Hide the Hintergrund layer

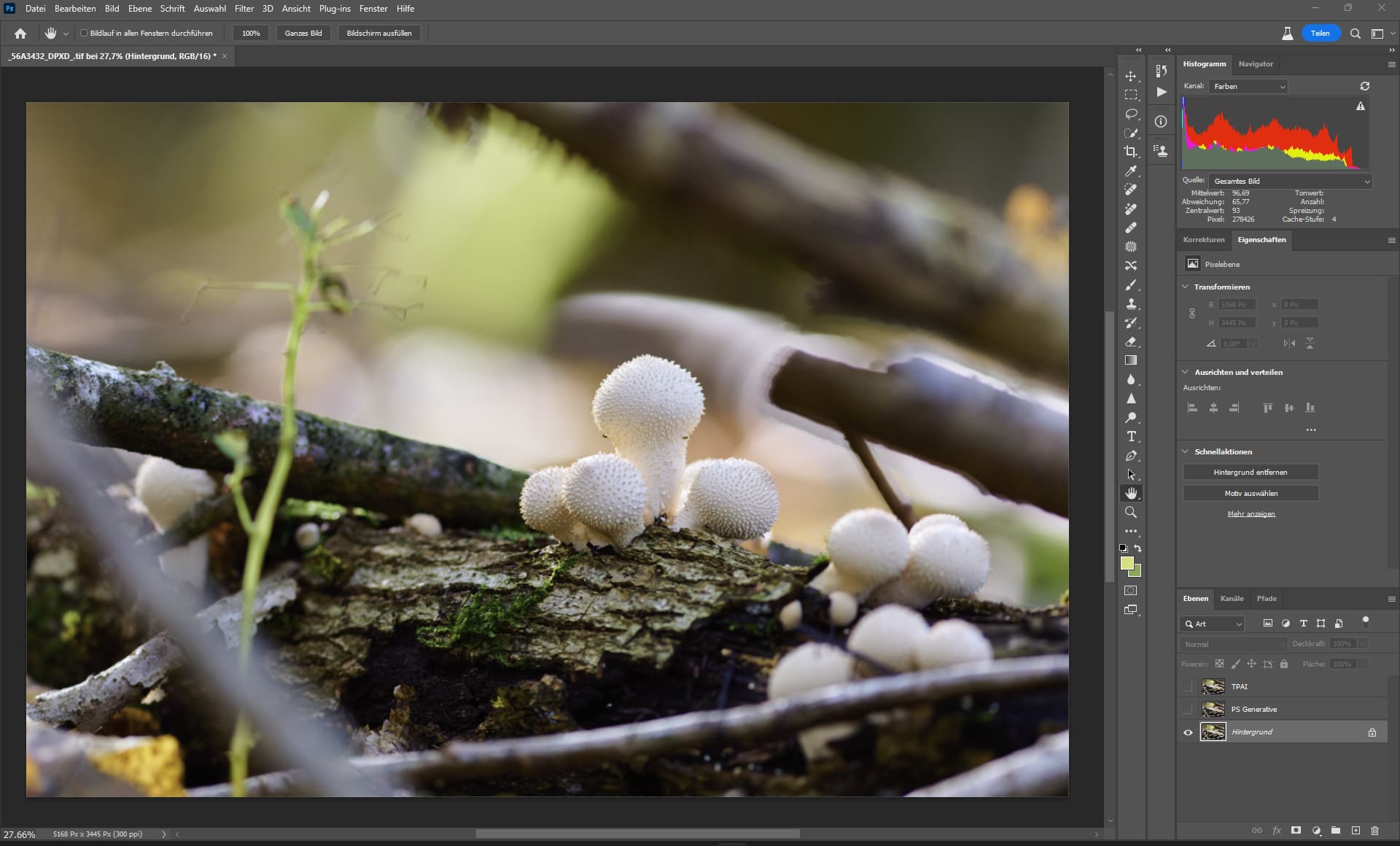(x=1188, y=732)
